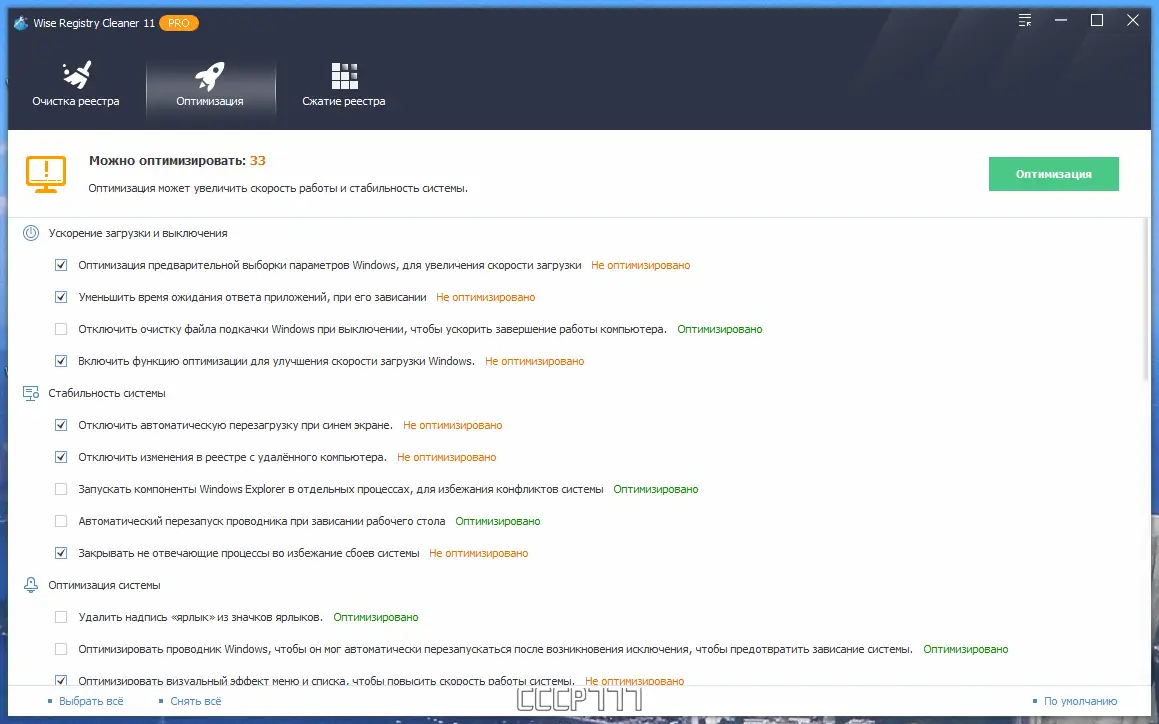Viewport: 1159px width, 724px height.
Task: Minimize the Wise Registry Cleaner window
Action: pyautogui.click(x=1061, y=20)
